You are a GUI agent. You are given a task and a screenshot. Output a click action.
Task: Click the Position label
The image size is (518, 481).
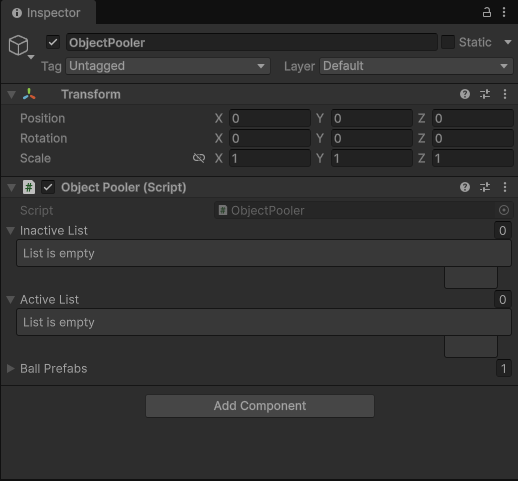[x=43, y=118]
